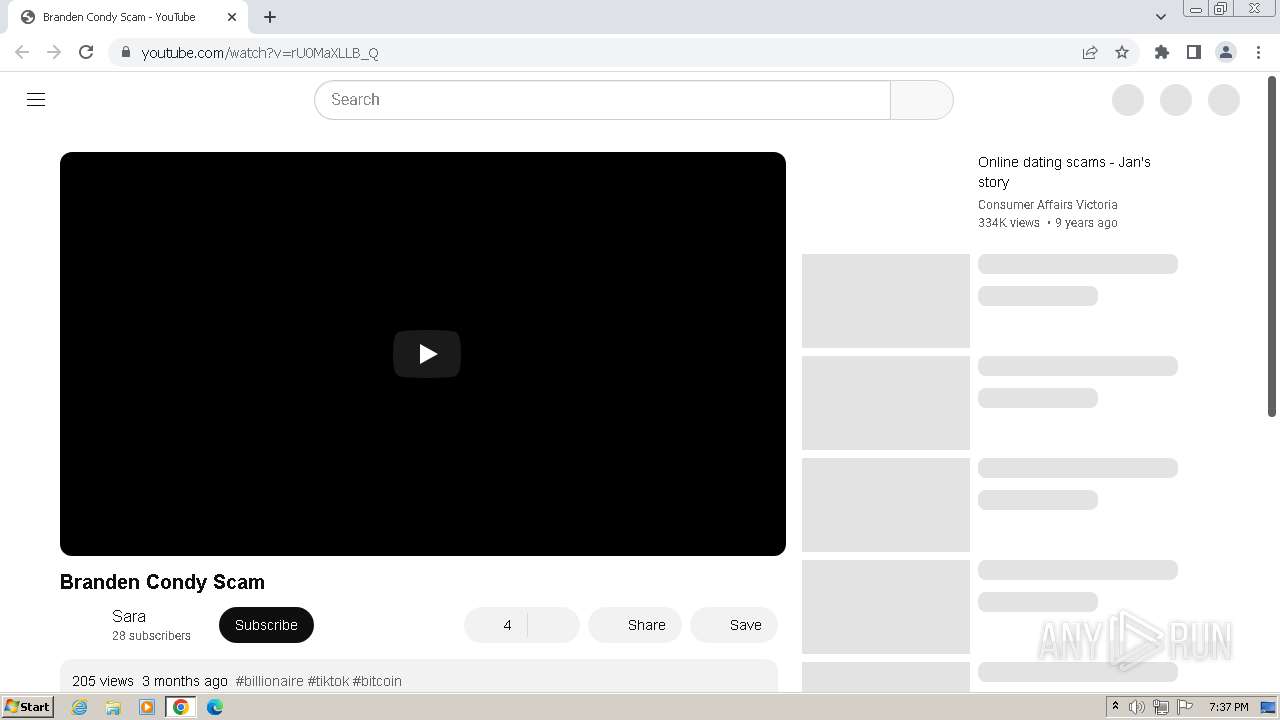Click the address bar URL
This screenshot has width=1280, height=720.
[260, 53]
